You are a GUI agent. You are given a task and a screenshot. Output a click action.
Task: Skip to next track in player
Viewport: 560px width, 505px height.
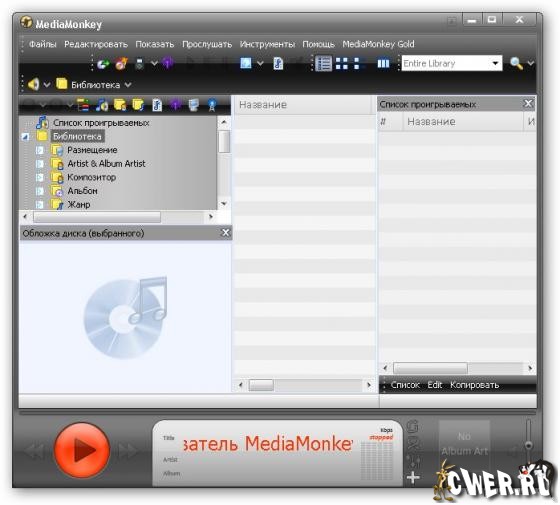(128, 451)
